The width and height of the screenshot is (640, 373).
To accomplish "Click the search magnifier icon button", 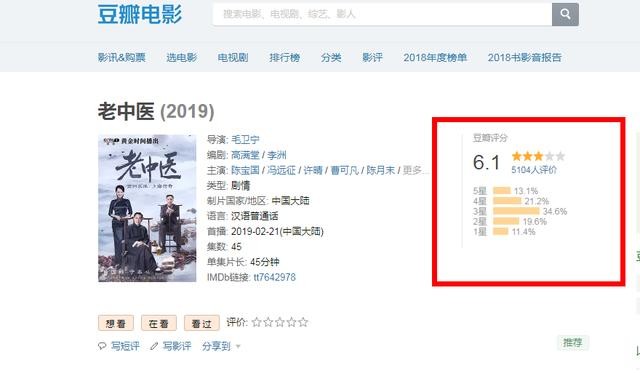I will click(565, 14).
